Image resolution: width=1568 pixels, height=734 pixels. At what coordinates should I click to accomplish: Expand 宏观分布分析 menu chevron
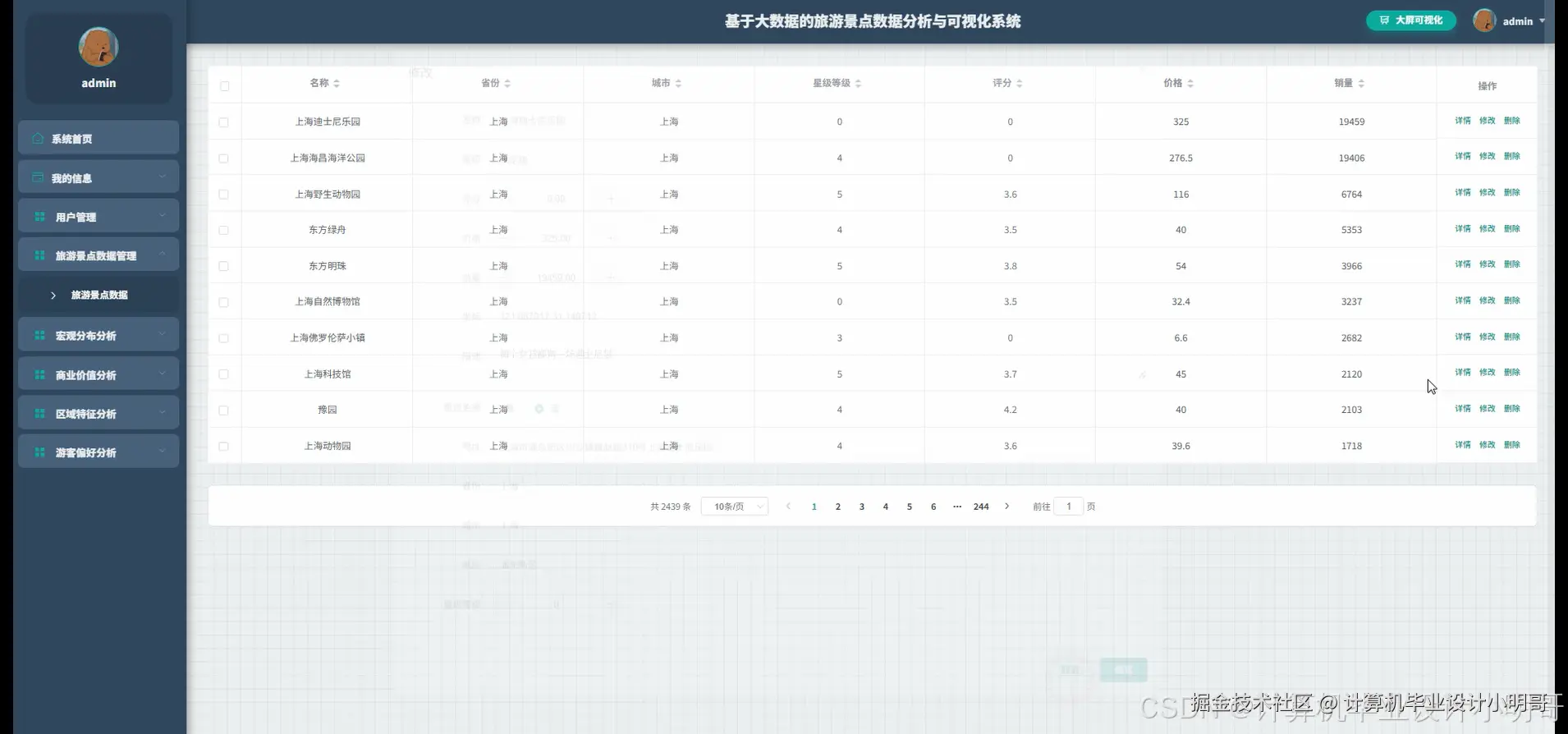click(162, 334)
